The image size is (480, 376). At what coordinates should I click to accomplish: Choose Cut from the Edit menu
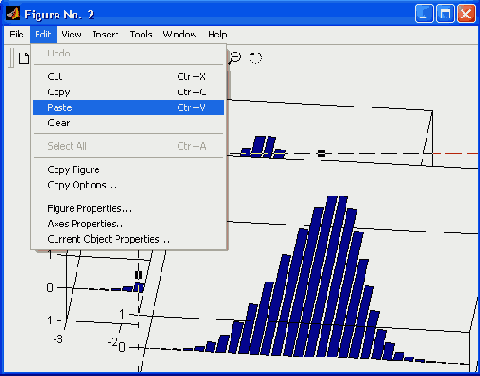(x=128, y=76)
